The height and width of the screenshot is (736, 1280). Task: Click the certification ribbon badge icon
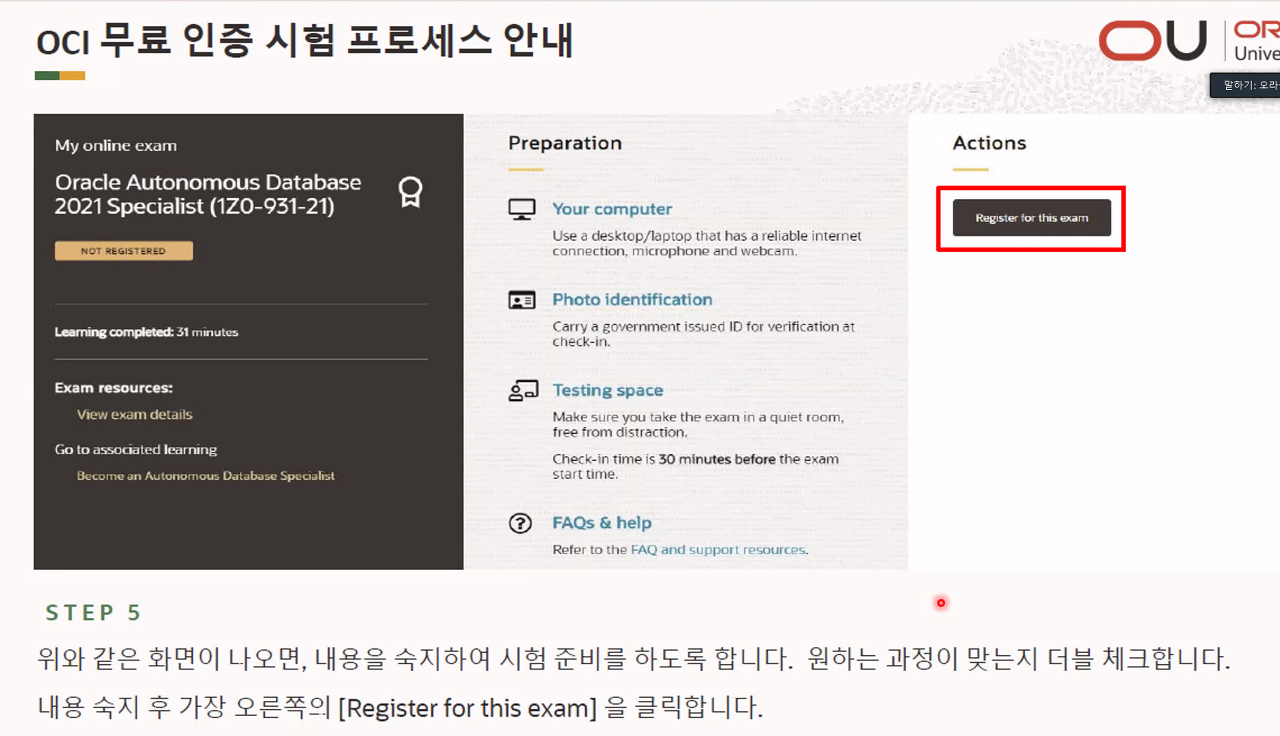pos(410,192)
